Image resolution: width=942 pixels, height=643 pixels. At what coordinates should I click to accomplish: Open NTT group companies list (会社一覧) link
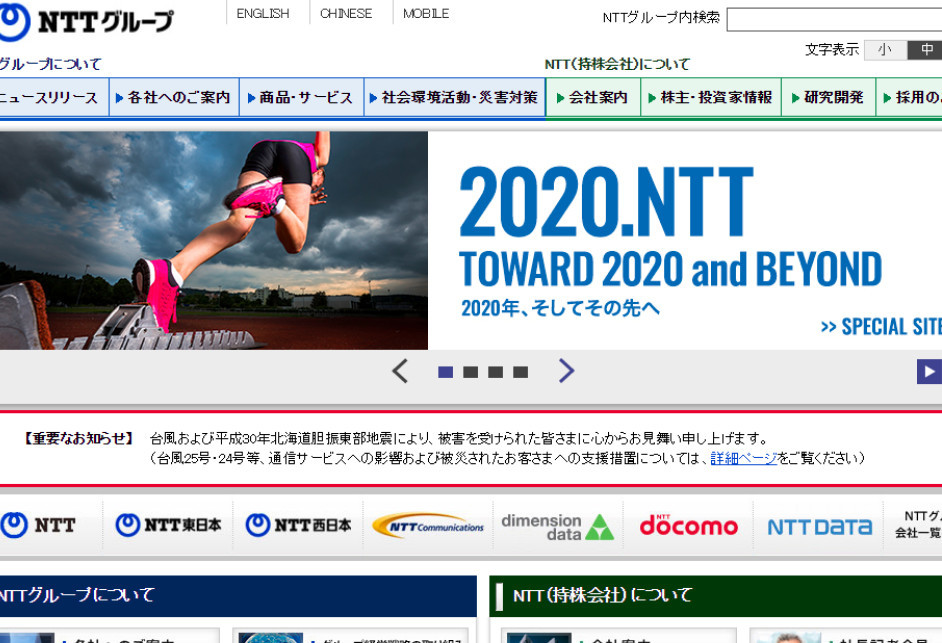(918, 525)
